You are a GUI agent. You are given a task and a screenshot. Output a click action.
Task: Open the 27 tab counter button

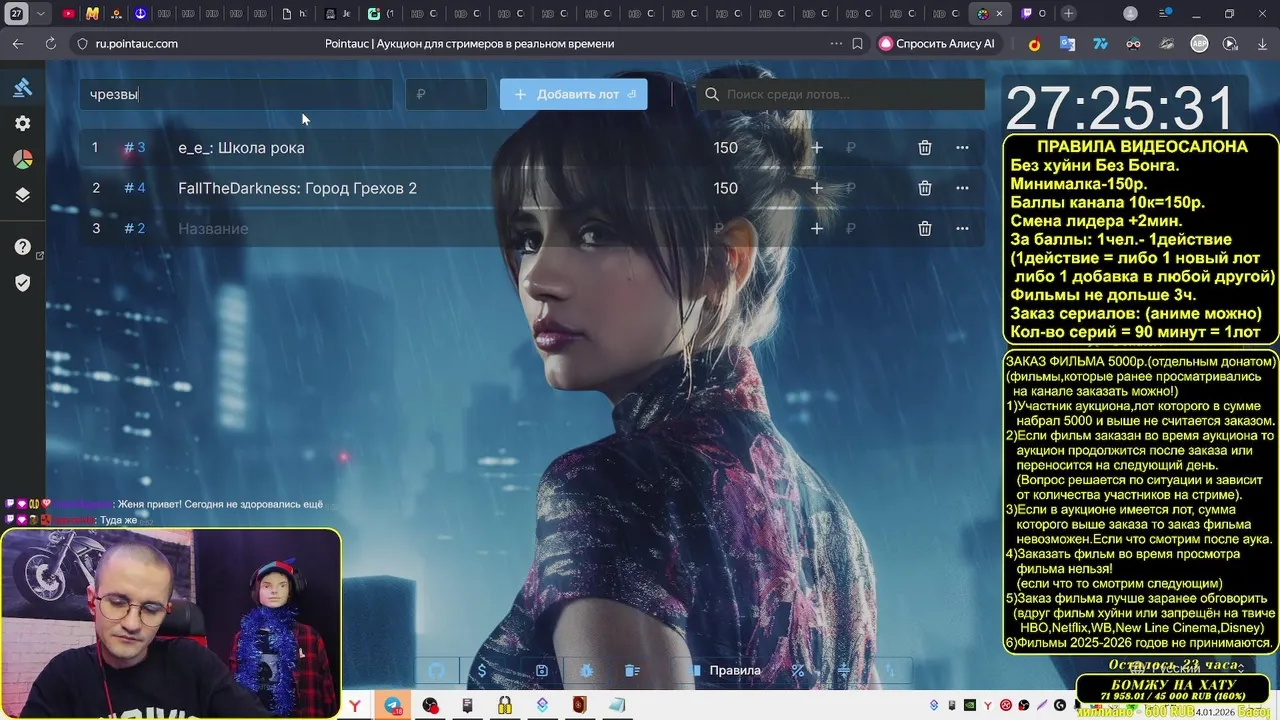pyautogui.click(x=17, y=14)
